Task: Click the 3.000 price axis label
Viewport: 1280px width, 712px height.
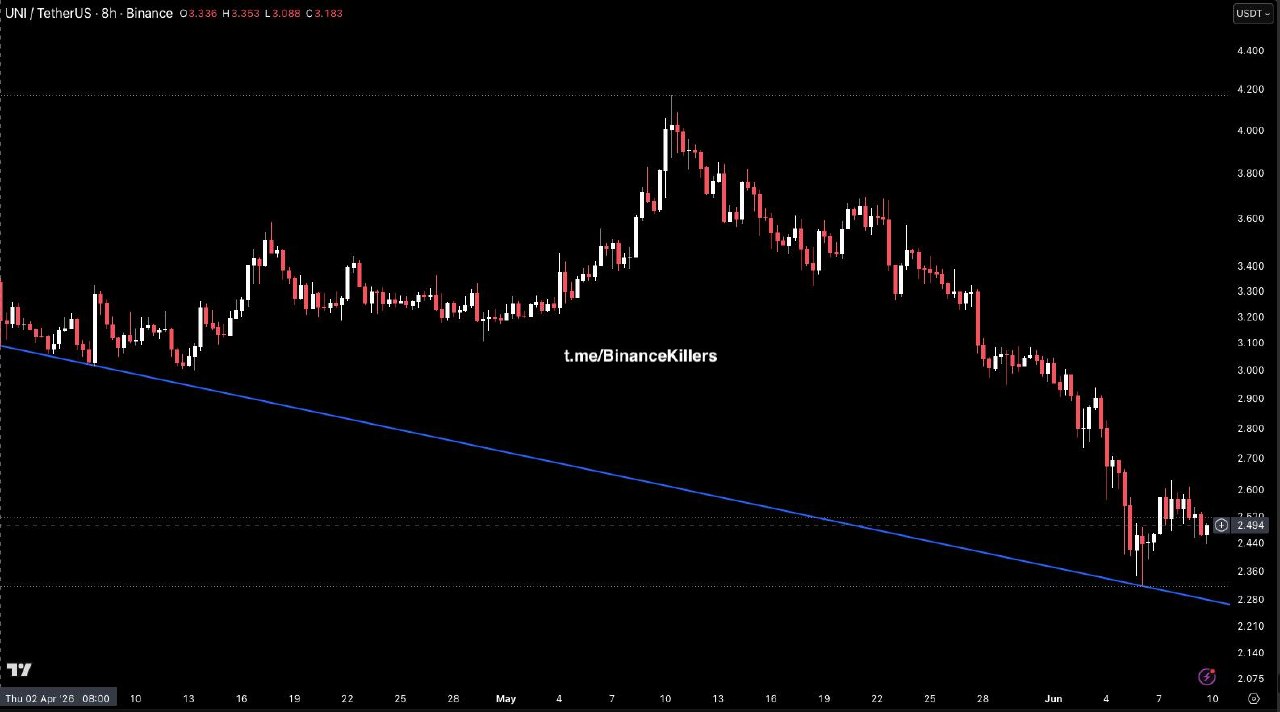Action: (1250, 371)
